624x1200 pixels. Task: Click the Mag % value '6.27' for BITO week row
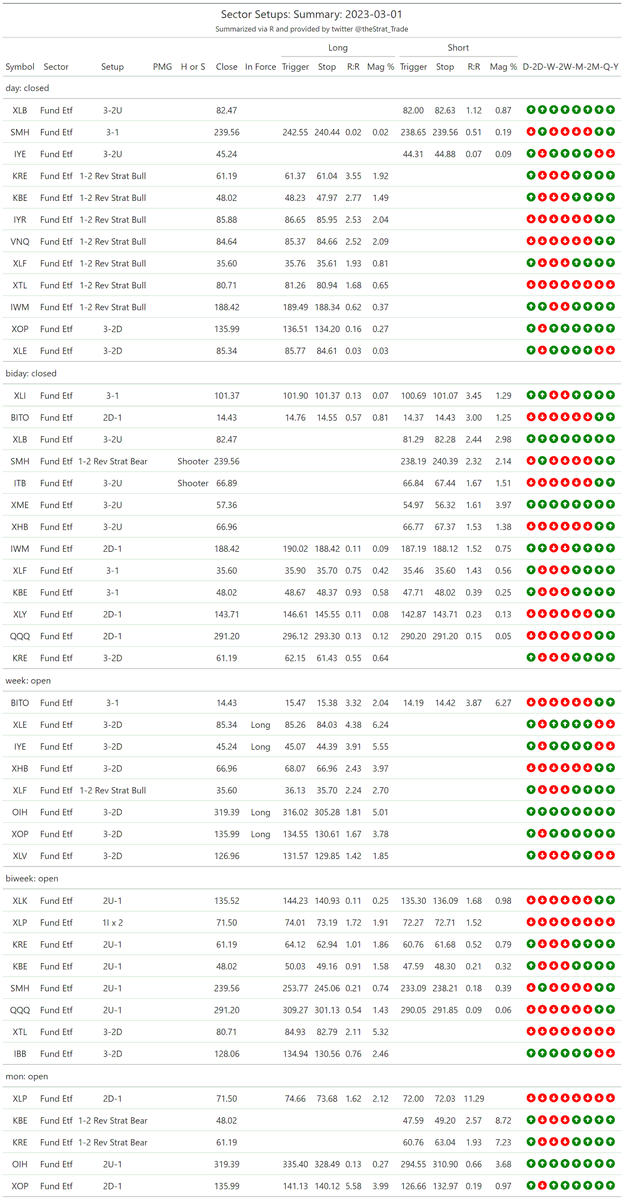(503, 703)
